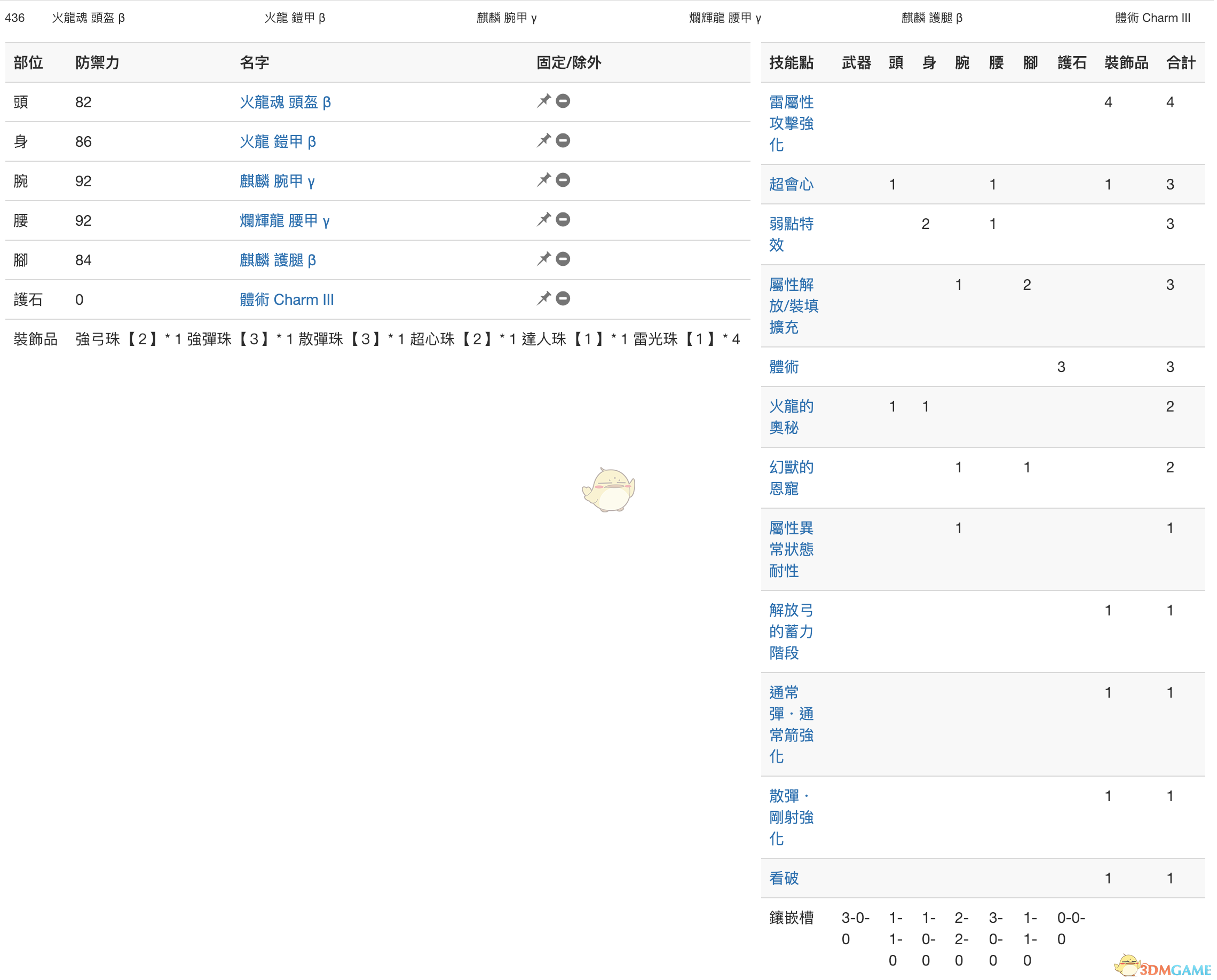
Task: Open the 體術 Charm III link
Action: pos(287,300)
